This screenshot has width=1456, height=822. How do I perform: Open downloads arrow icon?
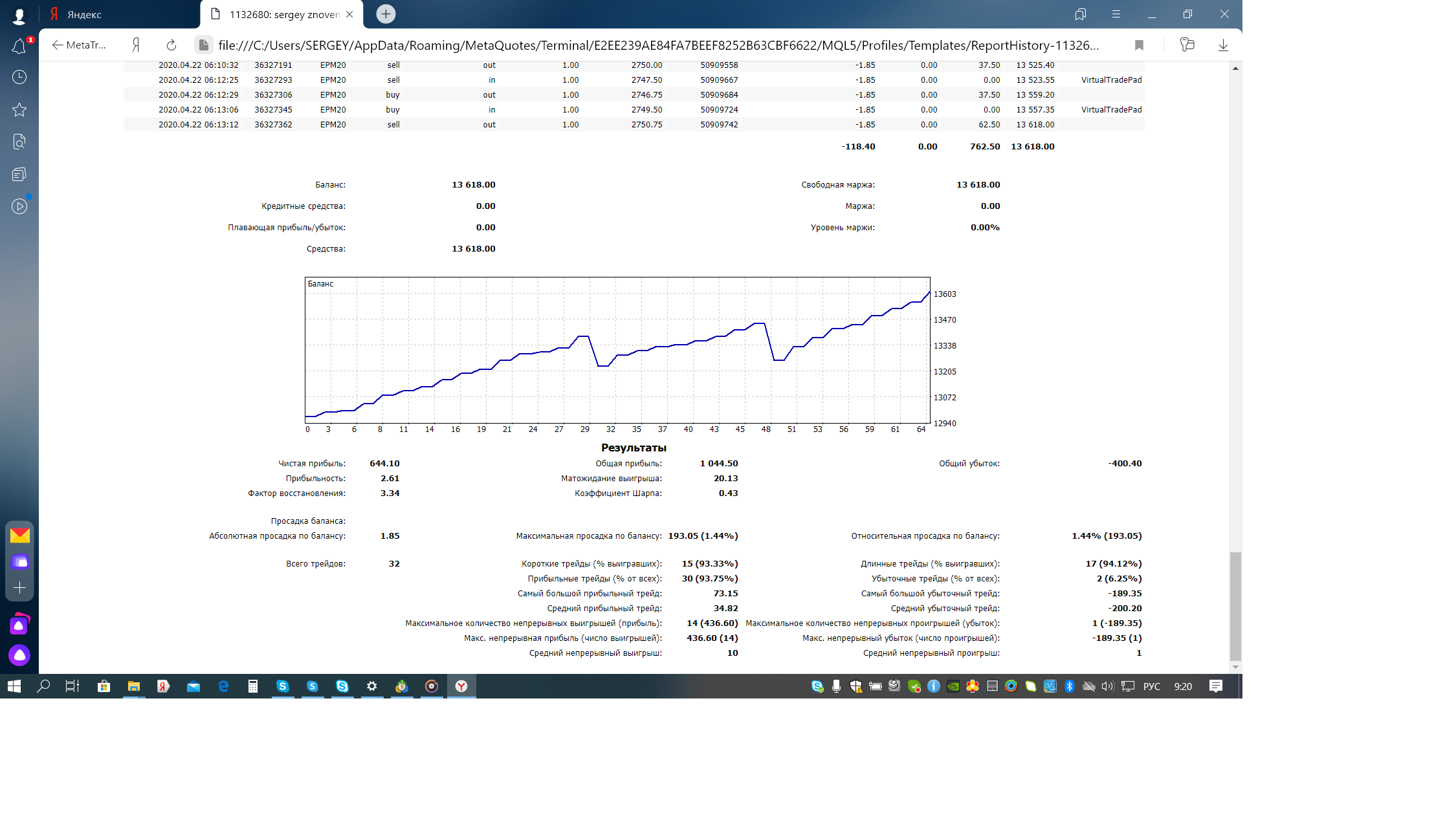pos(1223,45)
